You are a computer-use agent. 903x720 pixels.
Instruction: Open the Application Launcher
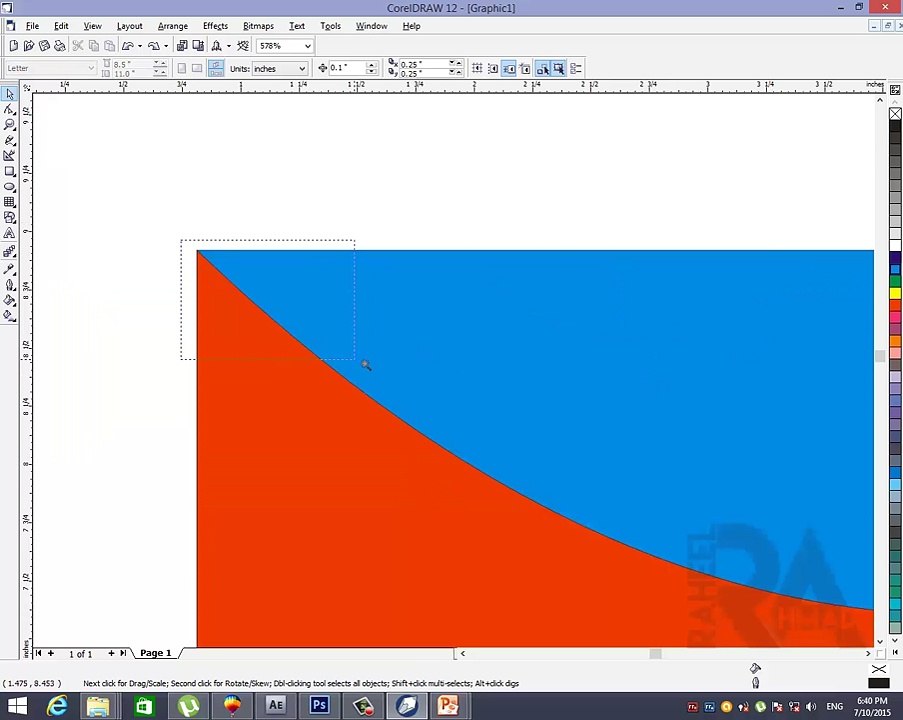coord(217,46)
